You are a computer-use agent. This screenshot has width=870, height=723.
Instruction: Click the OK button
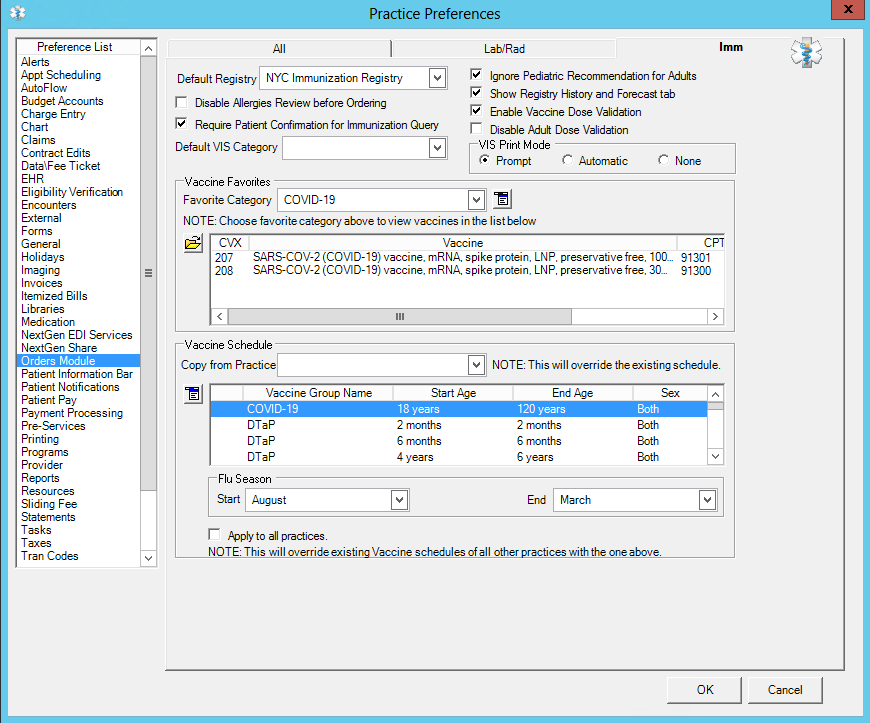tap(705, 690)
